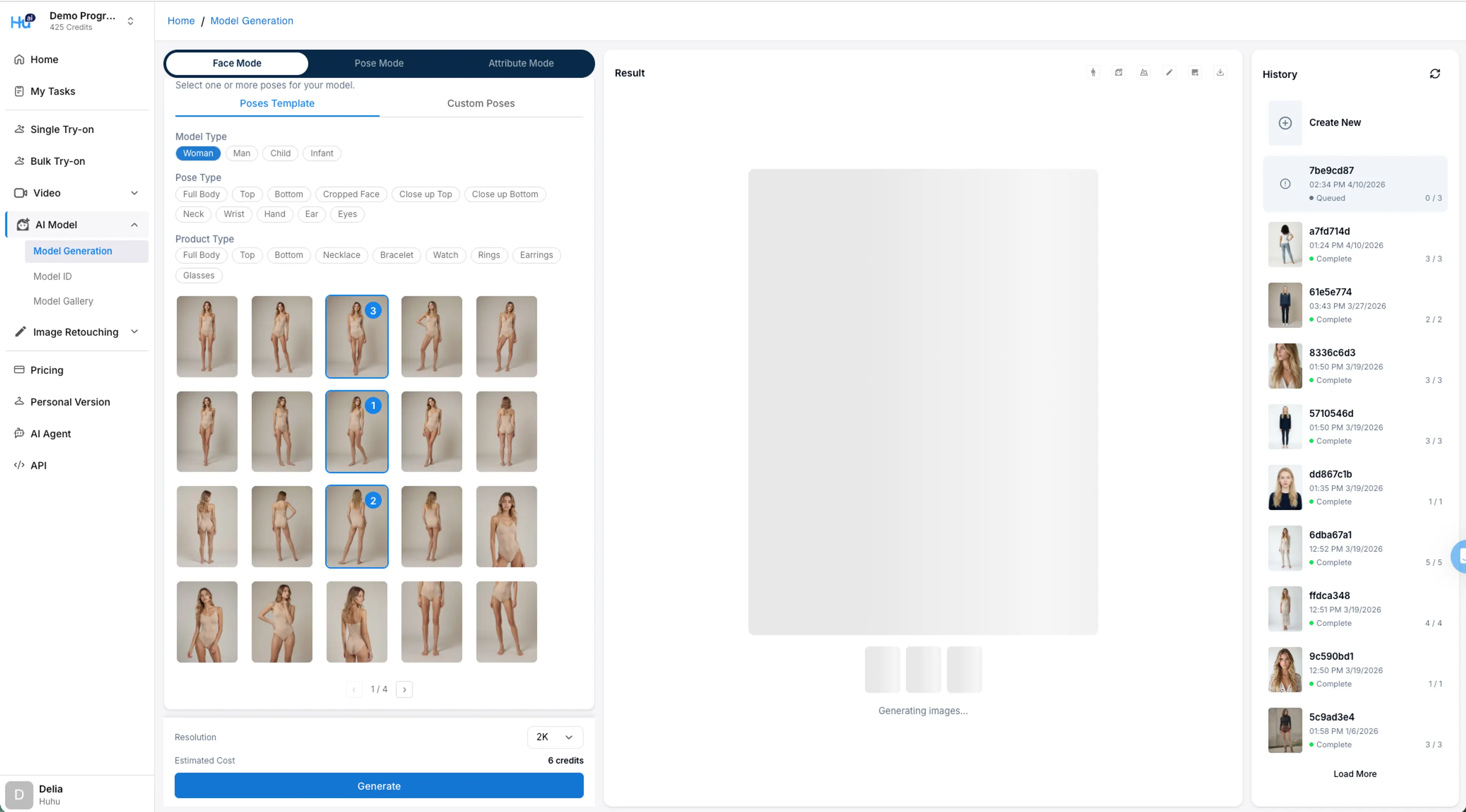Open the API page
Viewport: 1466px width, 812px height.
click(x=77, y=465)
